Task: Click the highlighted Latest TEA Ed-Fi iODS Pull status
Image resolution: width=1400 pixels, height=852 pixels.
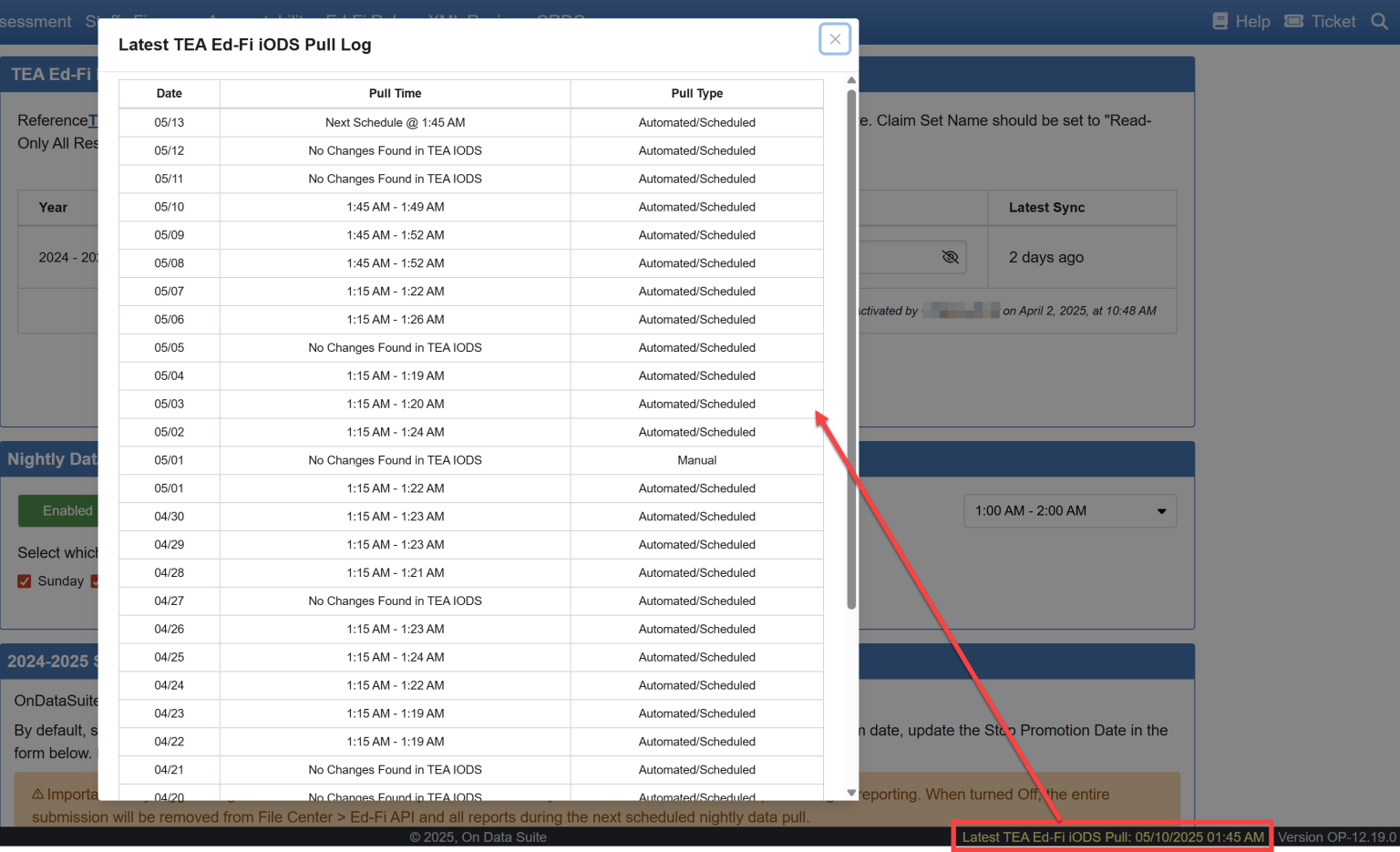Action: click(x=1111, y=835)
